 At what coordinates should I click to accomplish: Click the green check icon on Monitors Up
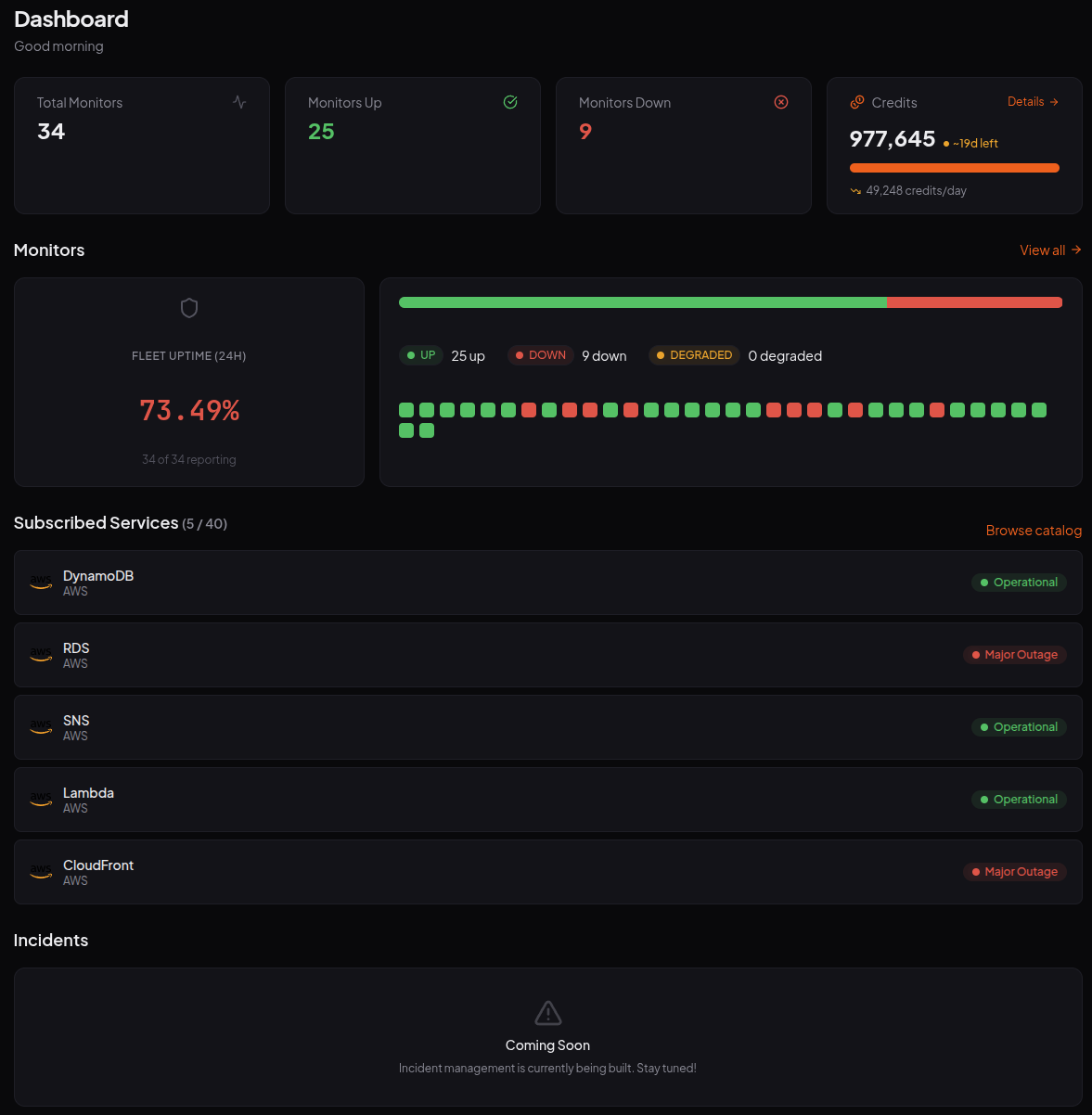click(x=510, y=102)
